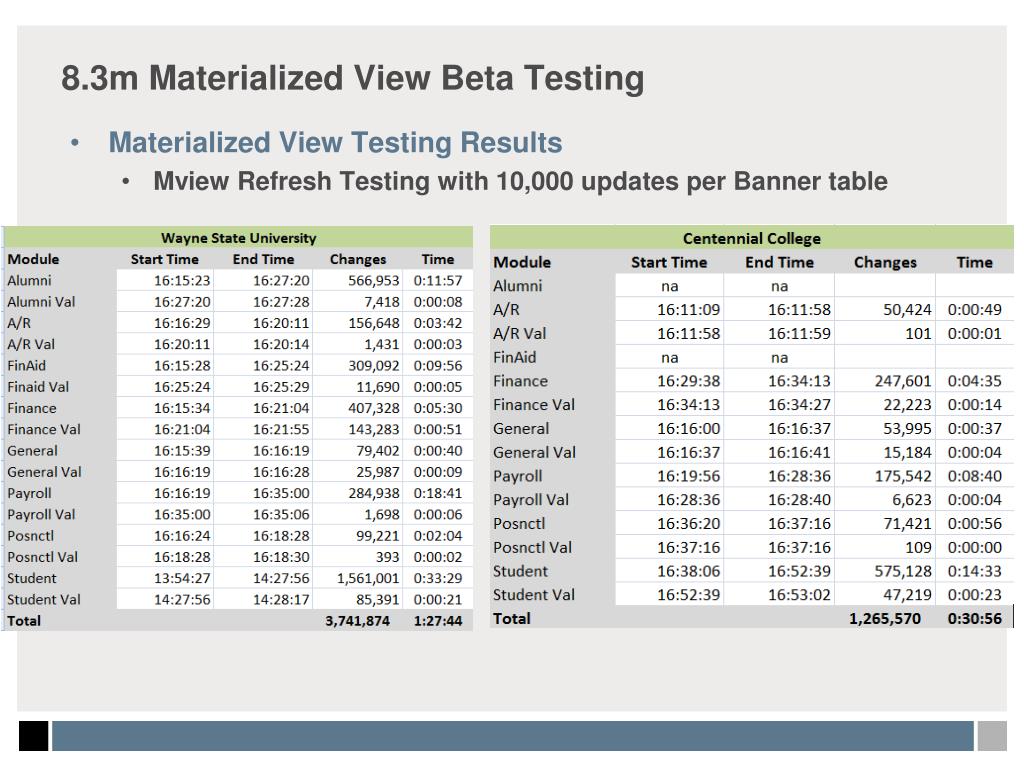Viewport: 1024px width, 768px height.
Task: Click Centennial Student changes 575,128
Action: (x=903, y=571)
